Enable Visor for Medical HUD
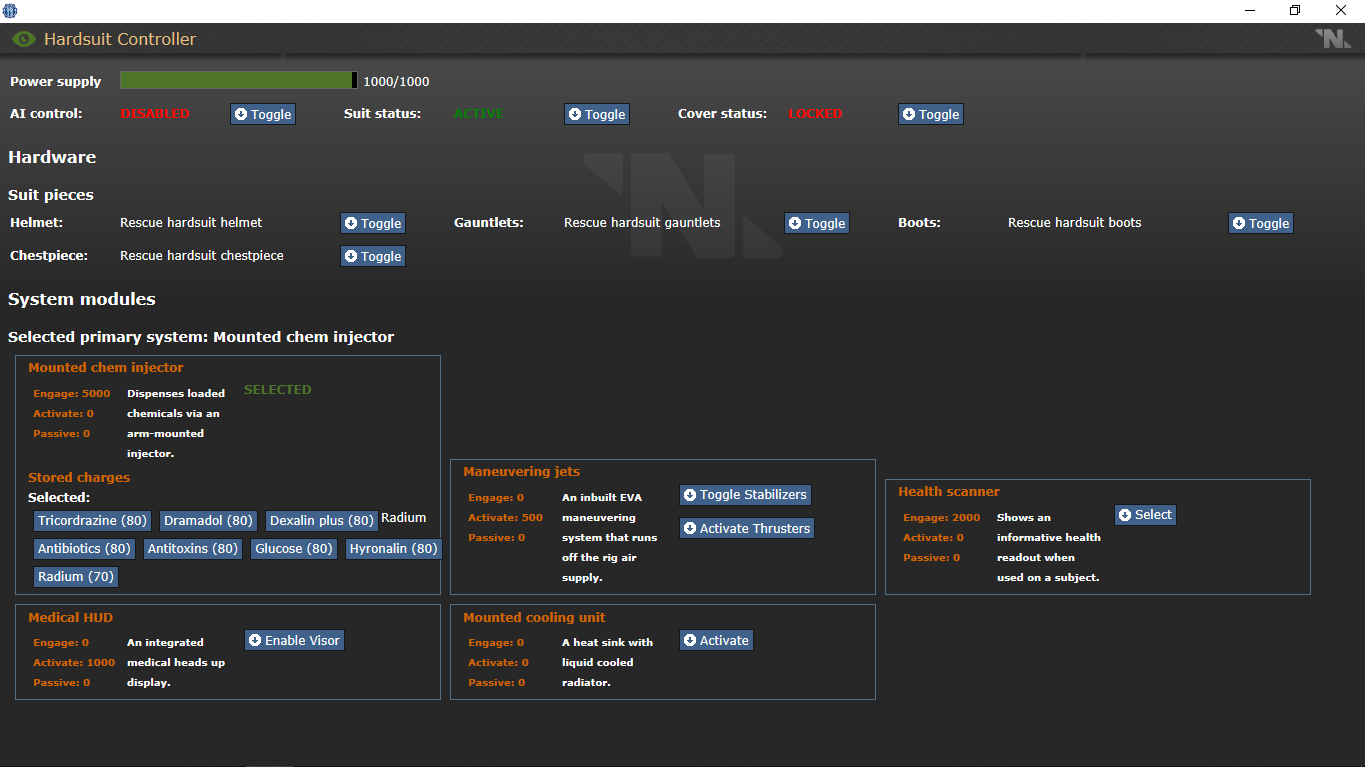Viewport: 1365px width, 767px height. click(x=295, y=640)
